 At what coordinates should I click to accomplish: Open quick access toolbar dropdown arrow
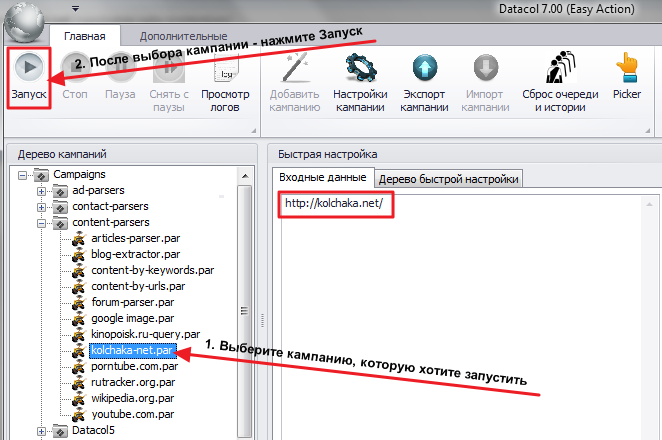[76, 8]
